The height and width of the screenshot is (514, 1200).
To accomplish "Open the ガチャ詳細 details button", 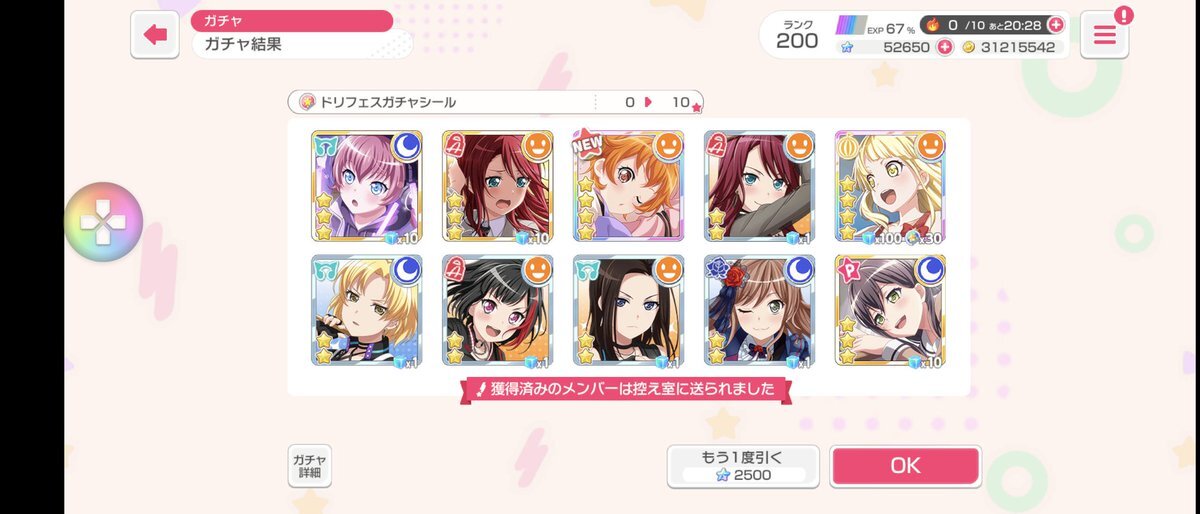I will [310, 465].
